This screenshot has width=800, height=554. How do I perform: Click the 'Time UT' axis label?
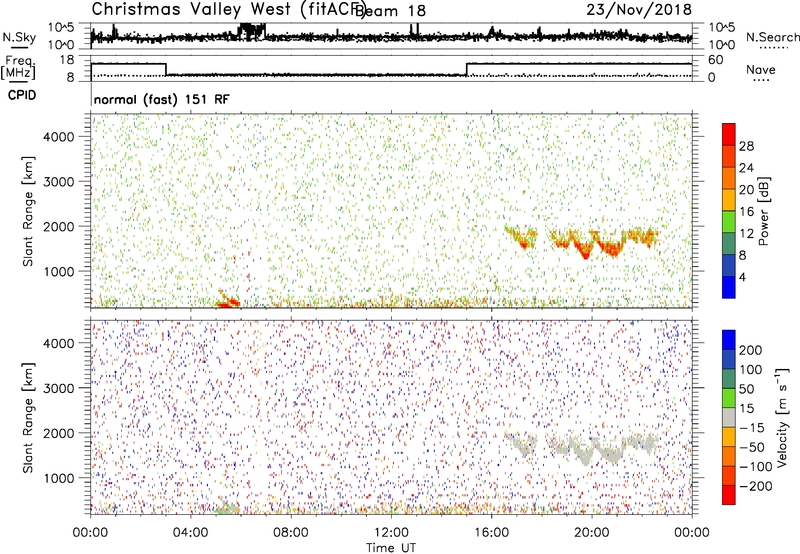coord(391,547)
